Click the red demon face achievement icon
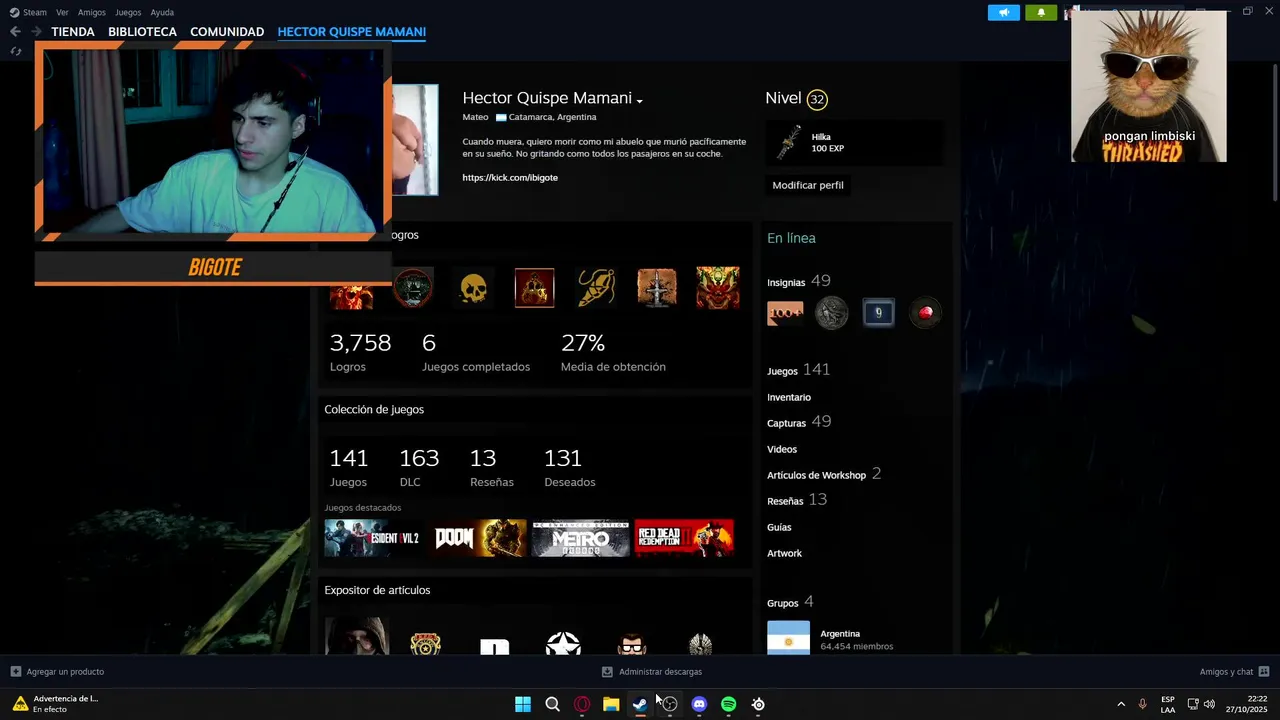This screenshot has height=720, width=1280. pos(718,288)
